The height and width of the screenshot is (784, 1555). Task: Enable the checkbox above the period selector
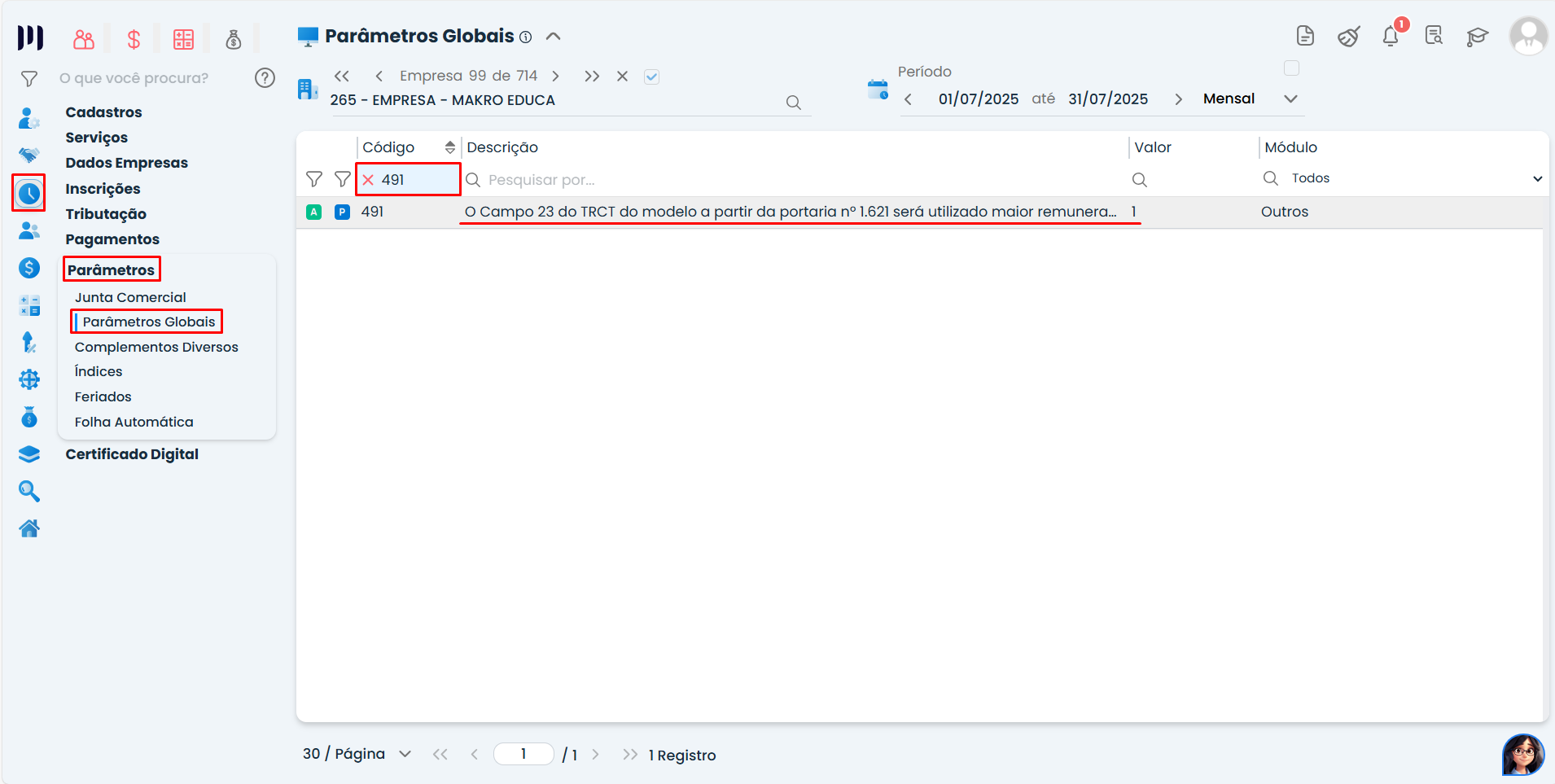[1291, 68]
